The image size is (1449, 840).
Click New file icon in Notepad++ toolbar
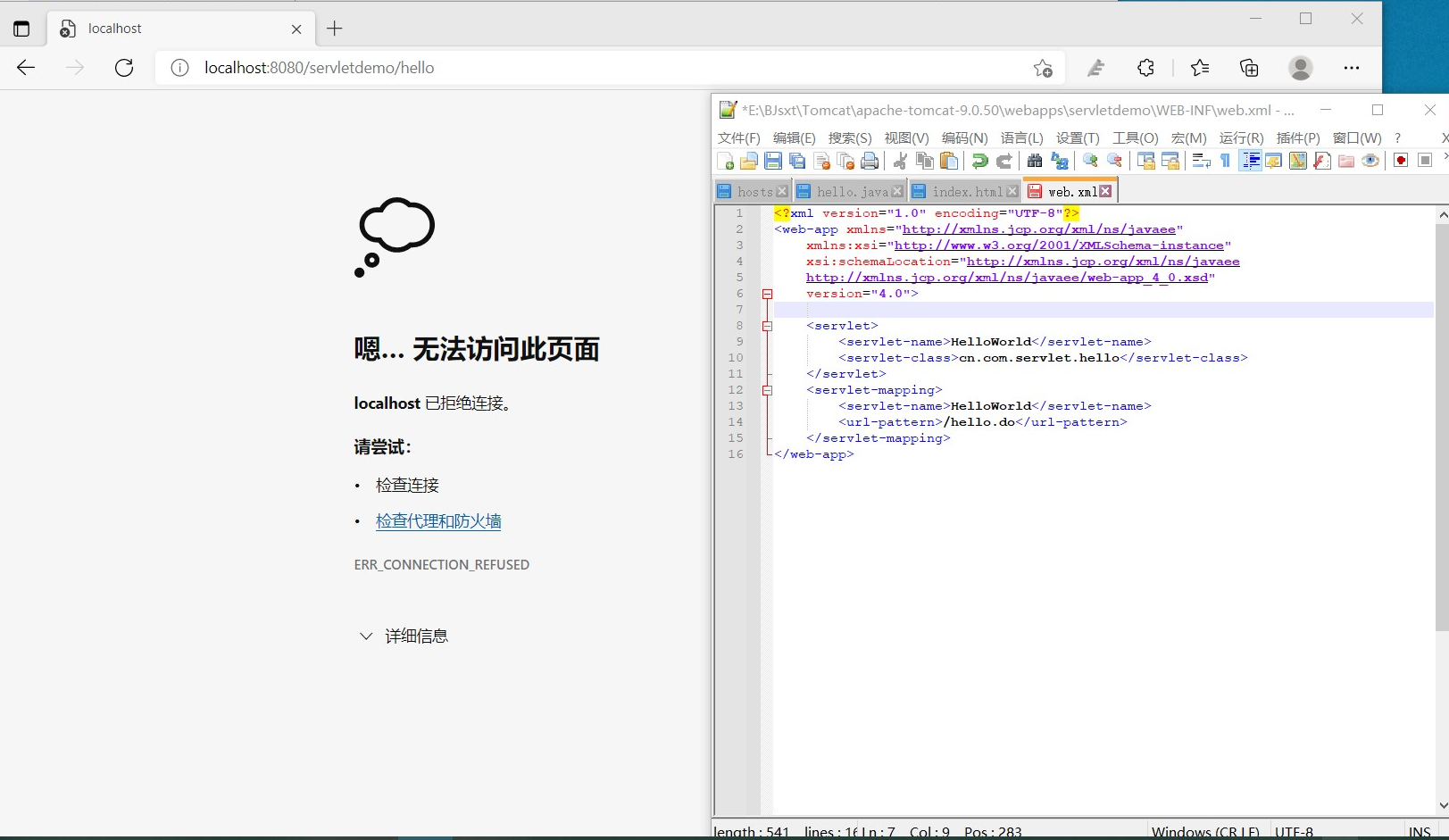click(x=725, y=161)
